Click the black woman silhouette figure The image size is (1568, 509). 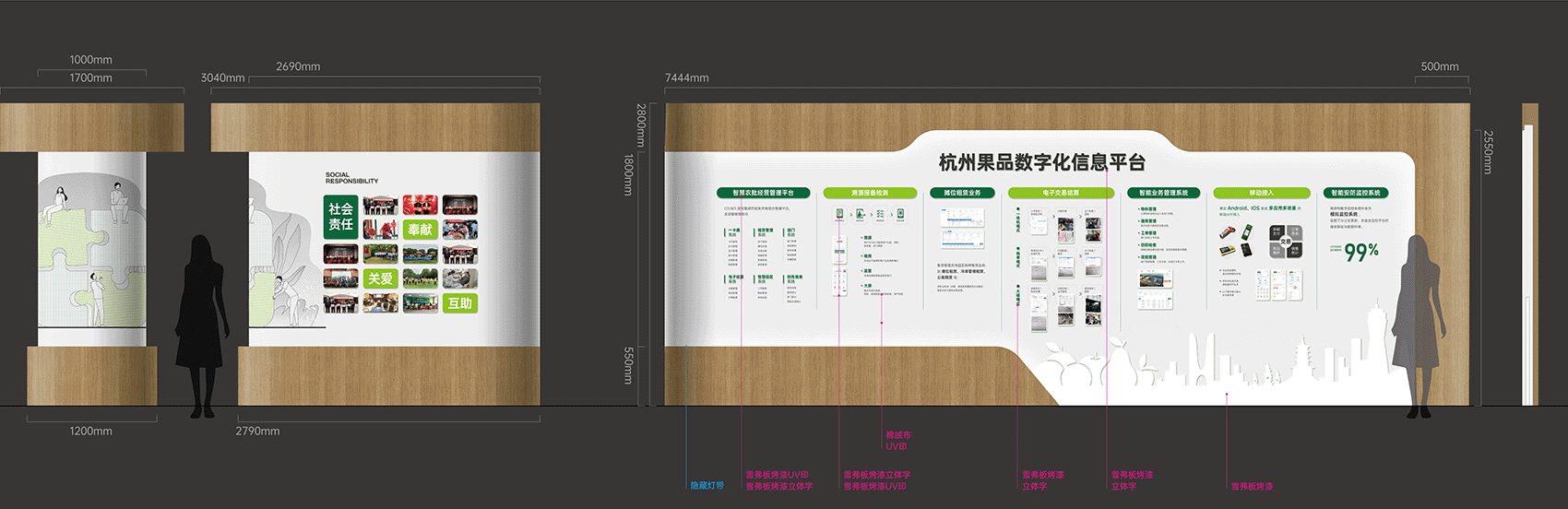click(x=205, y=323)
